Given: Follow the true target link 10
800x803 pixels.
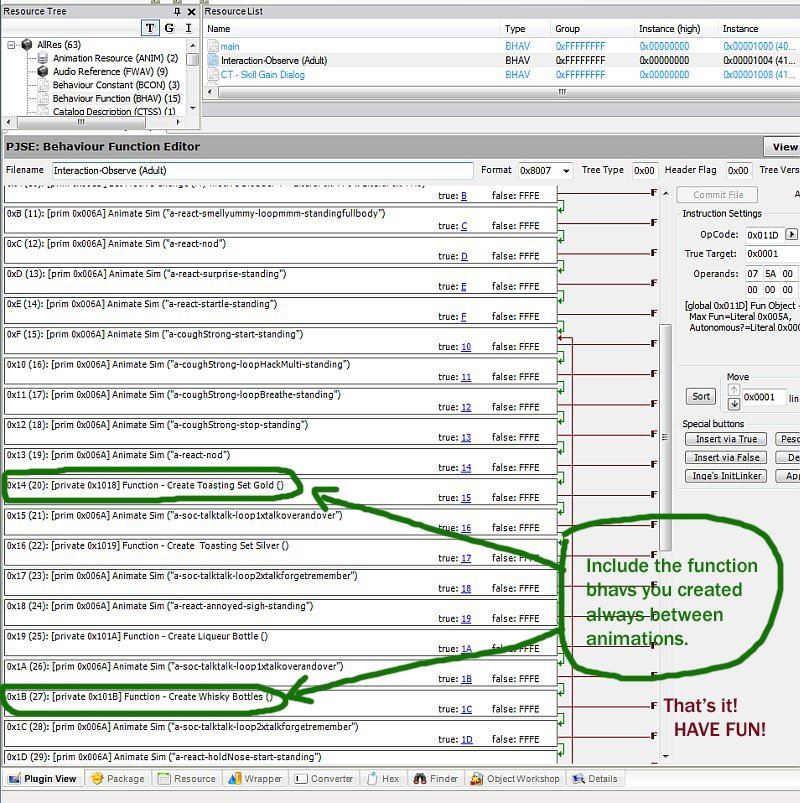Looking at the screenshot, I should coord(466,347).
